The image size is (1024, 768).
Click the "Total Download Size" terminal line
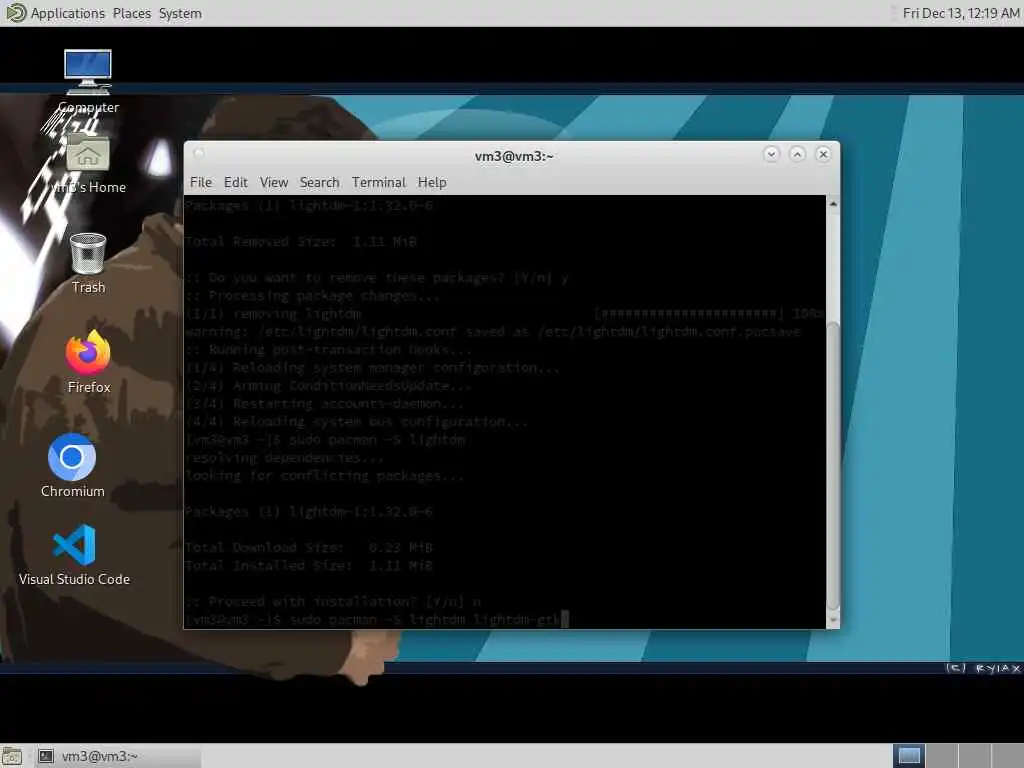pyautogui.click(x=308, y=547)
